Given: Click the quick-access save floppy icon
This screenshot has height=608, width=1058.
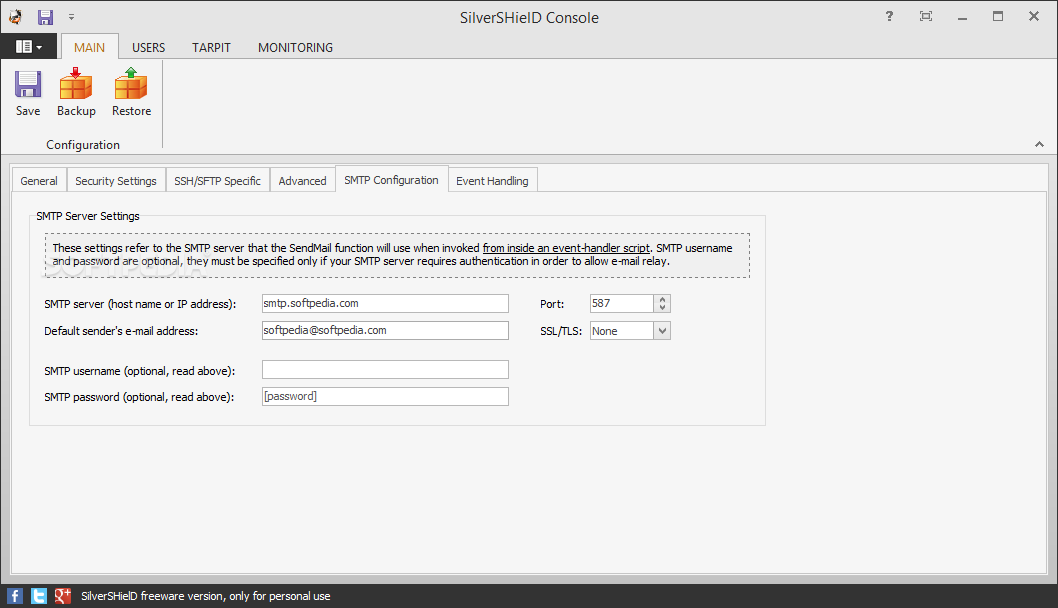Looking at the screenshot, I should [45, 17].
